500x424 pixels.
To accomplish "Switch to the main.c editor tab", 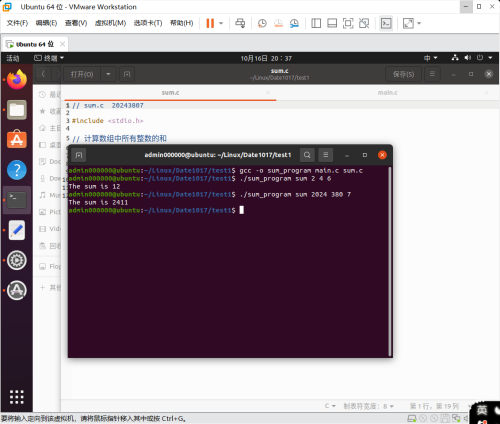I will click(388, 93).
